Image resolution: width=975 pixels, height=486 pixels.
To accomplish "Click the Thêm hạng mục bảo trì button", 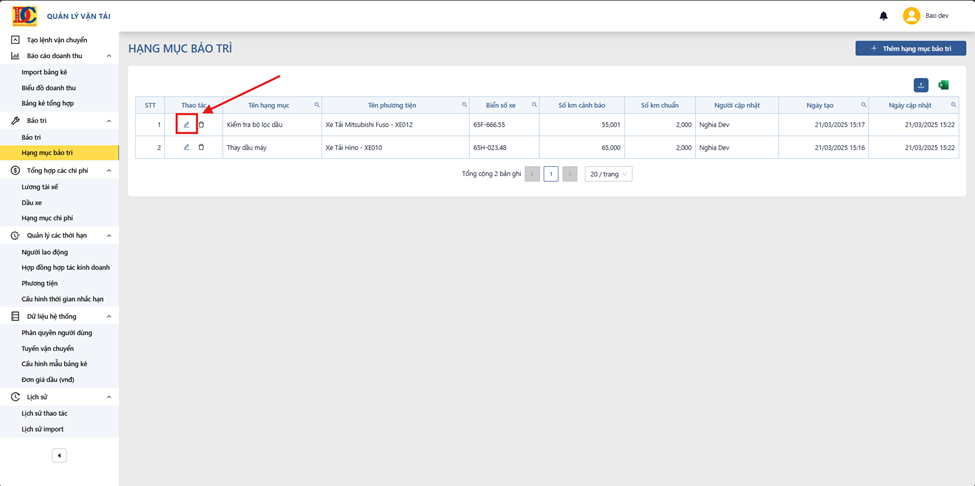I will coord(910,48).
